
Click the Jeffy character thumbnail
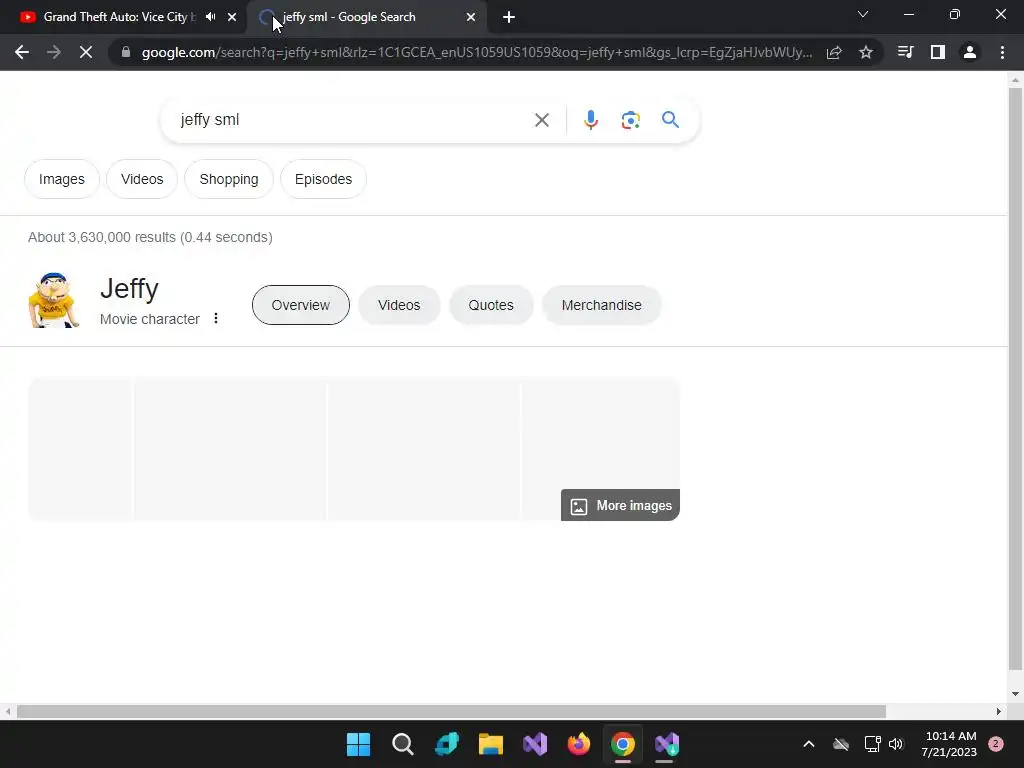(x=54, y=300)
